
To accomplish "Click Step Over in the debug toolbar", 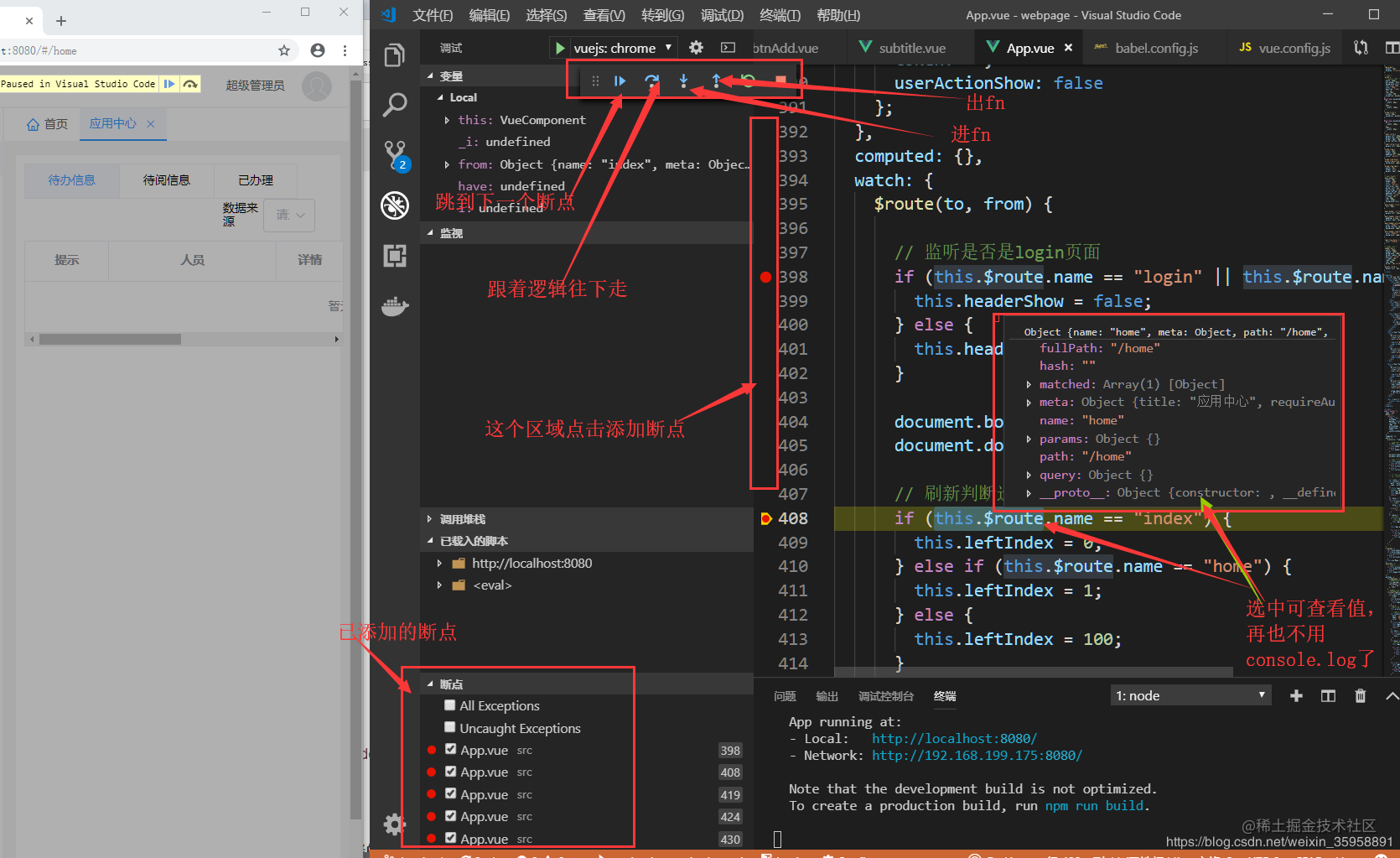I will point(651,81).
